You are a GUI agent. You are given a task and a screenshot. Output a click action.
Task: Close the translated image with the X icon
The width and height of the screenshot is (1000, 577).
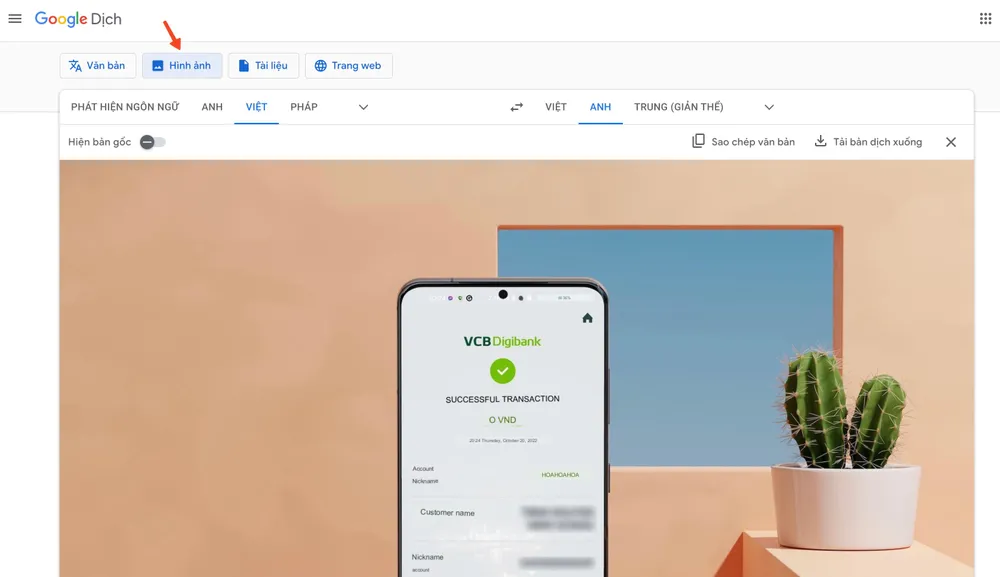click(950, 141)
